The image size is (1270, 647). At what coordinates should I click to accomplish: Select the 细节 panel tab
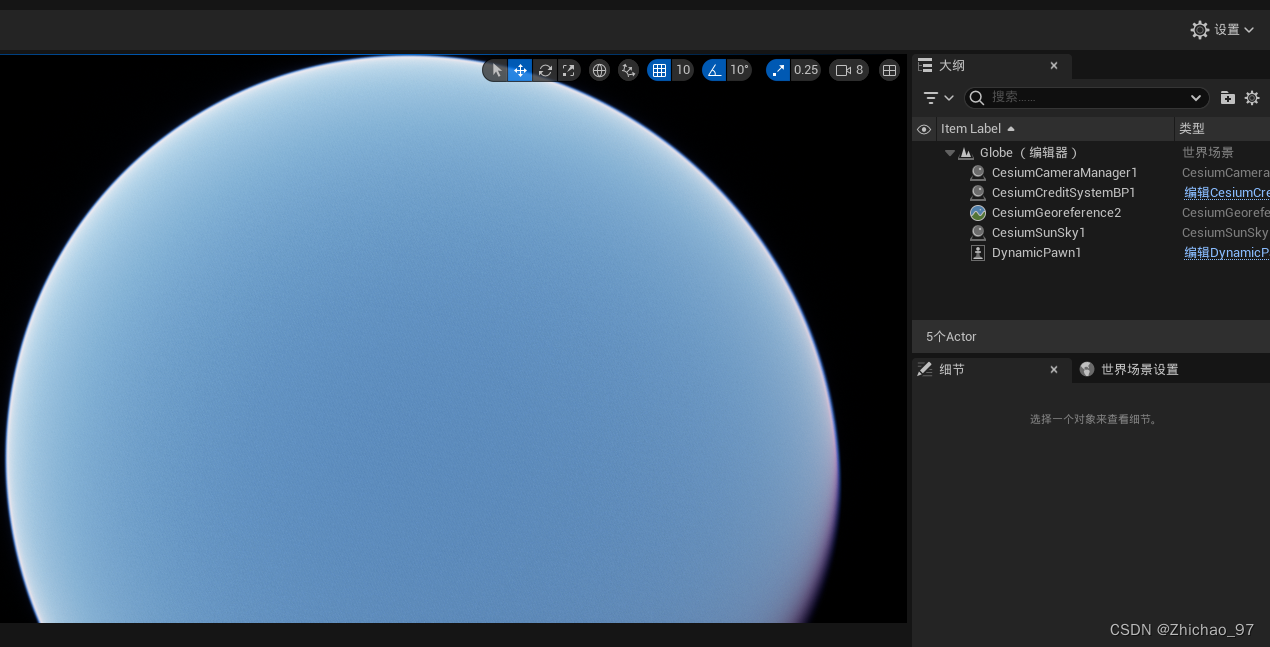point(951,369)
